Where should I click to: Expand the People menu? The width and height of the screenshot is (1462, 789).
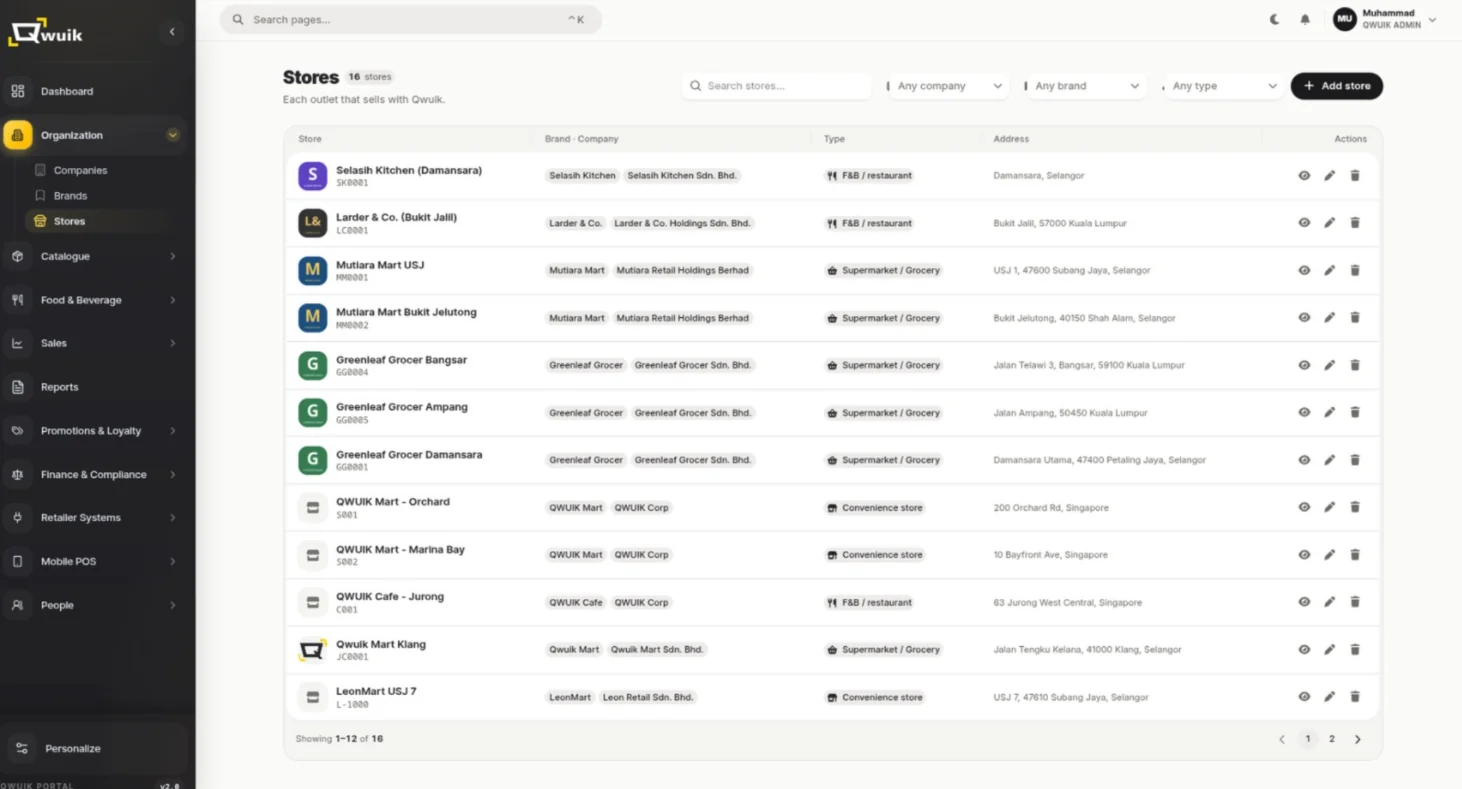[x=95, y=605]
